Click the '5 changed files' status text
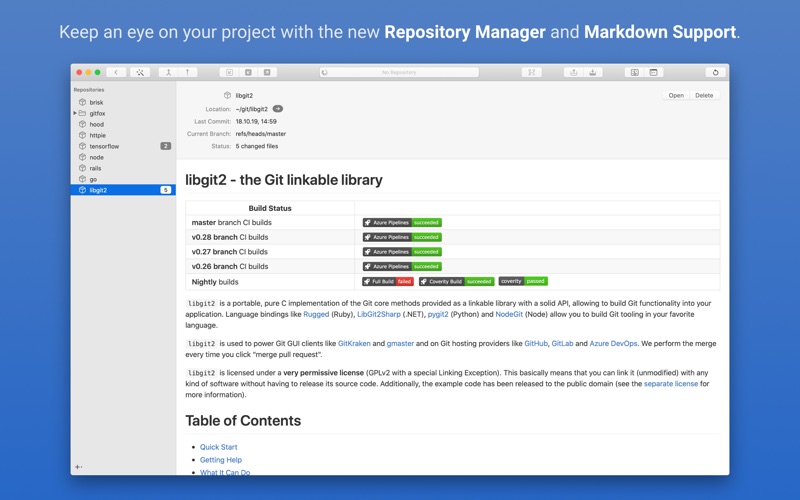 (x=257, y=146)
